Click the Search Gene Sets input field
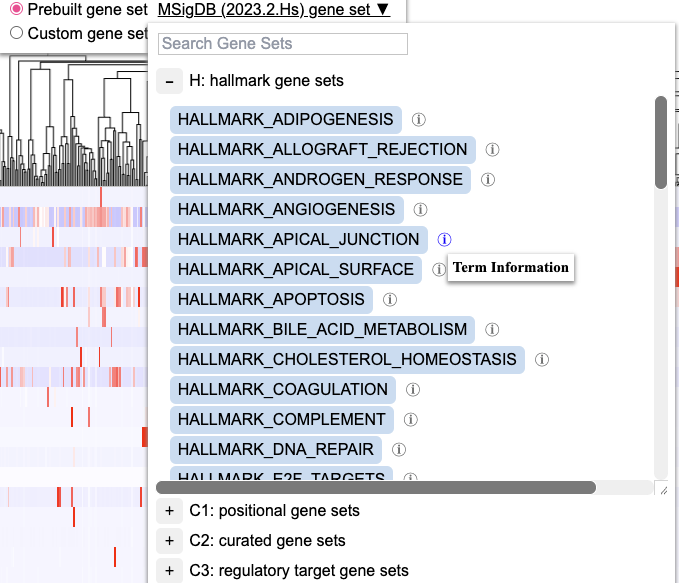The image size is (679, 583). pyautogui.click(x=283, y=44)
